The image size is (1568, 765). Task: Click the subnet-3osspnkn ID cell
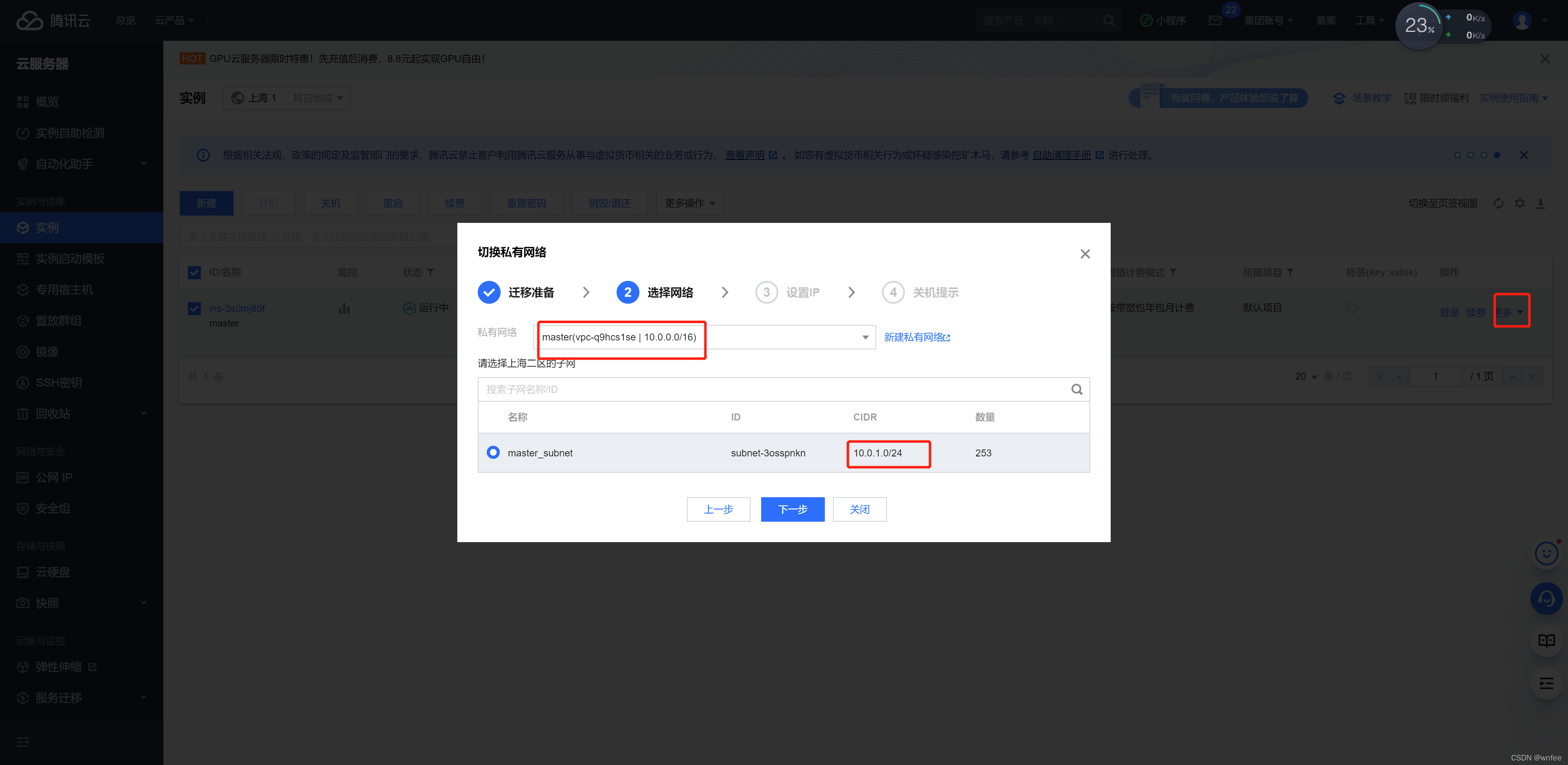[768, 453]
